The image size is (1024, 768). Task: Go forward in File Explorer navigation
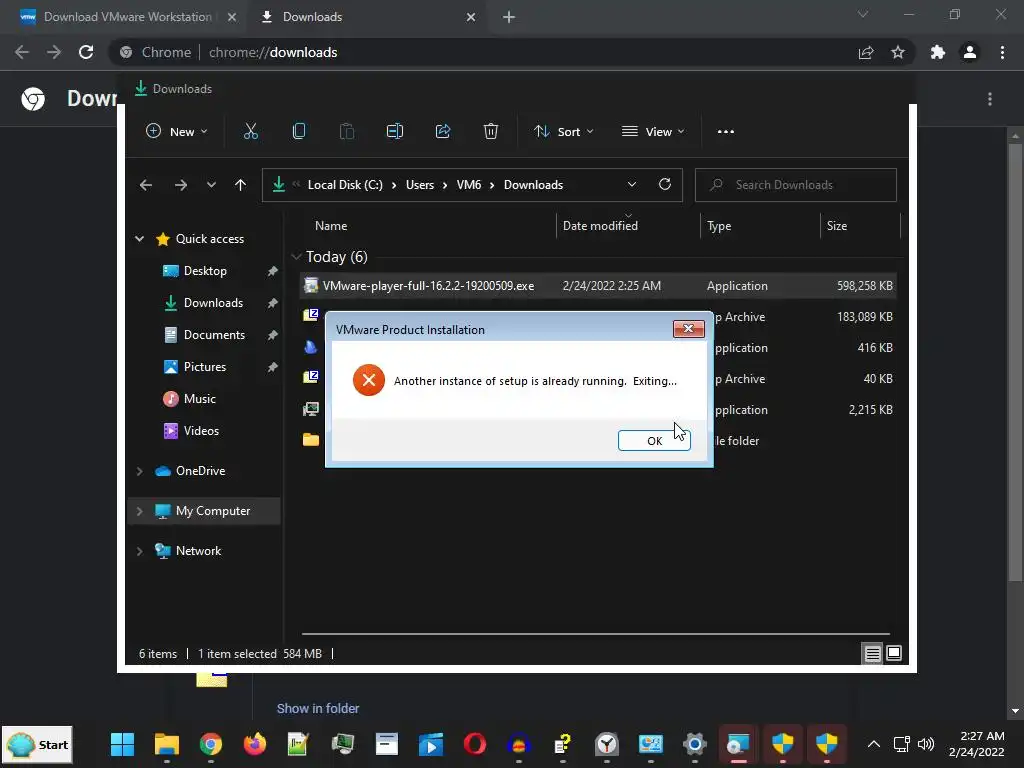tap(181, 185)
